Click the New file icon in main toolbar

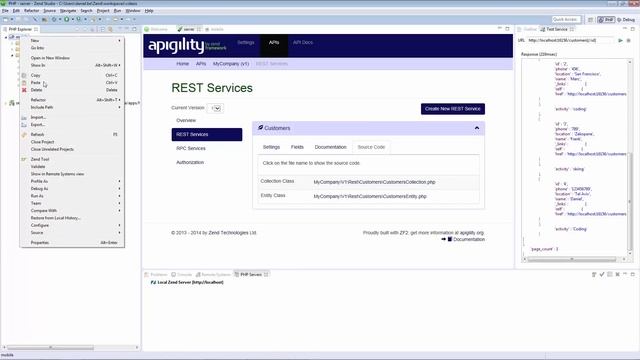pos(6,19)
